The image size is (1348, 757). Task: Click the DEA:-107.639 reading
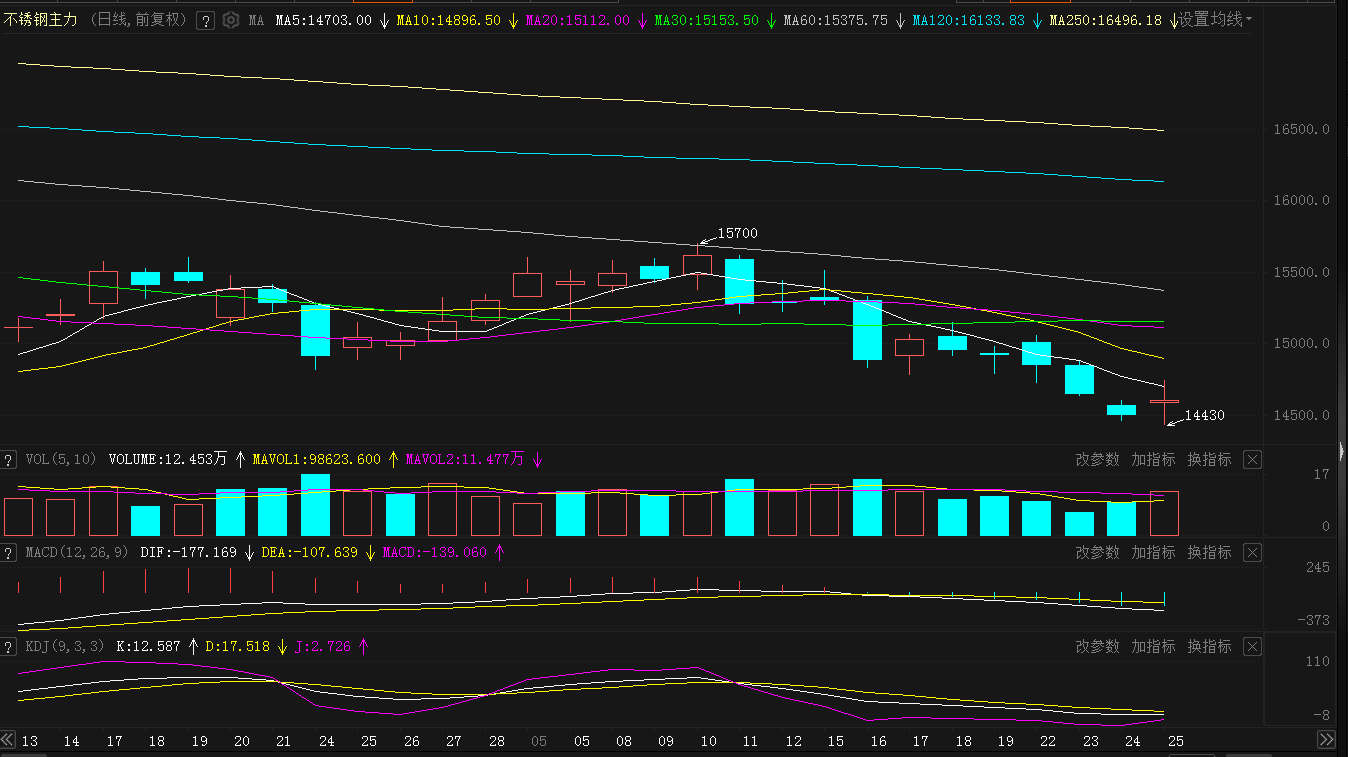[x=310, y=553]
